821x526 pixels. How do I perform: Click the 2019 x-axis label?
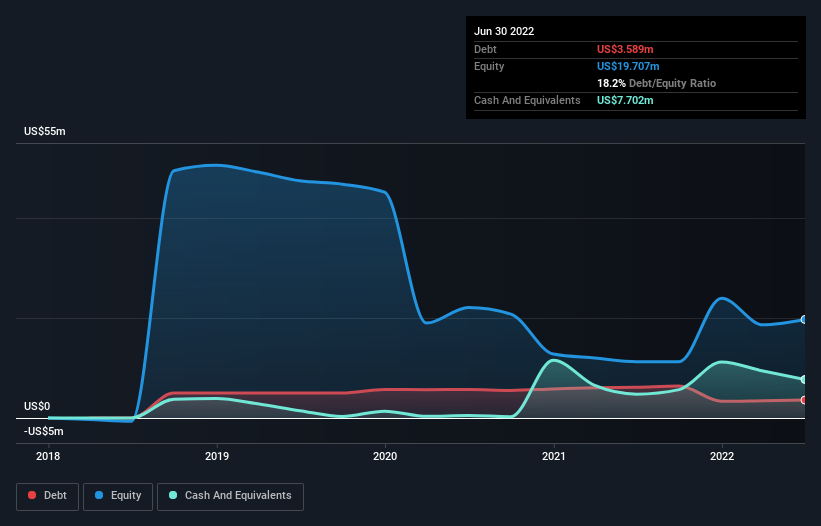(x=217, y=456)
